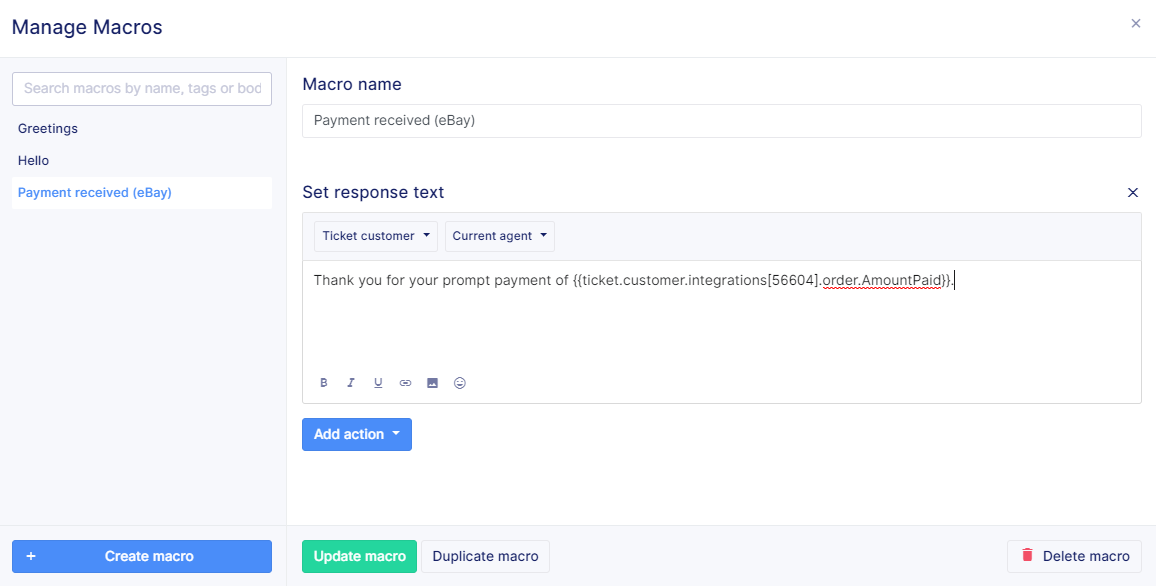Viewport: 1156px width, 586px height.
Task: Close the Manage Macros dialog
Action: click(1135, 24)
